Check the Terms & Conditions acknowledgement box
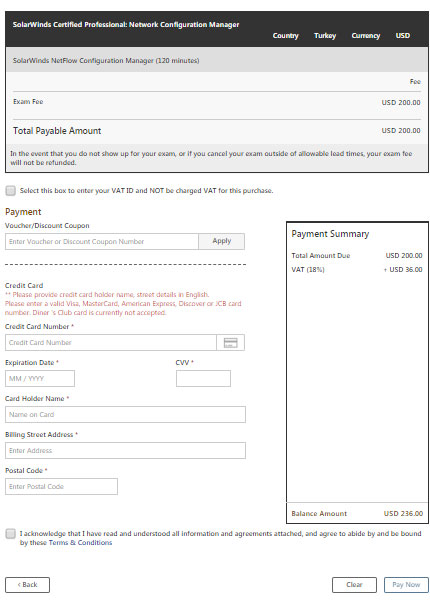430x608 pixels. click(x=10, y=534)
